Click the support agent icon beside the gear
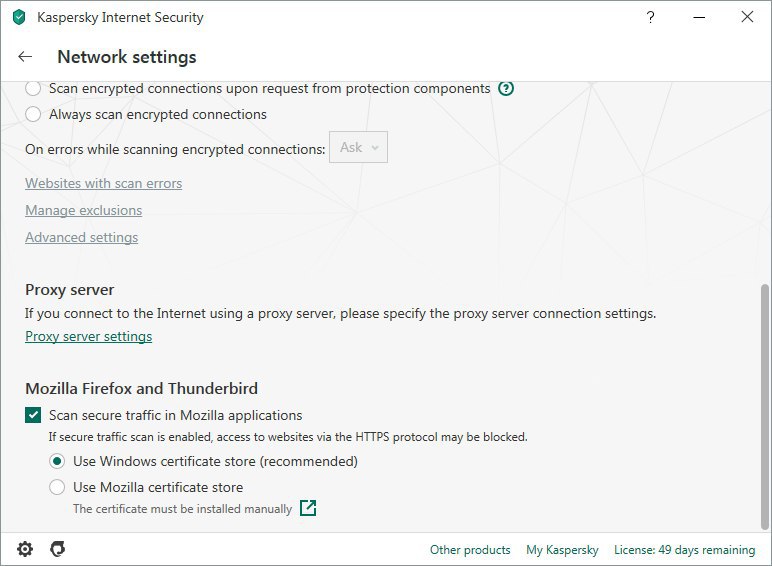Image resolution: width=772 pixels, height=566 pixels. (58, 549)
